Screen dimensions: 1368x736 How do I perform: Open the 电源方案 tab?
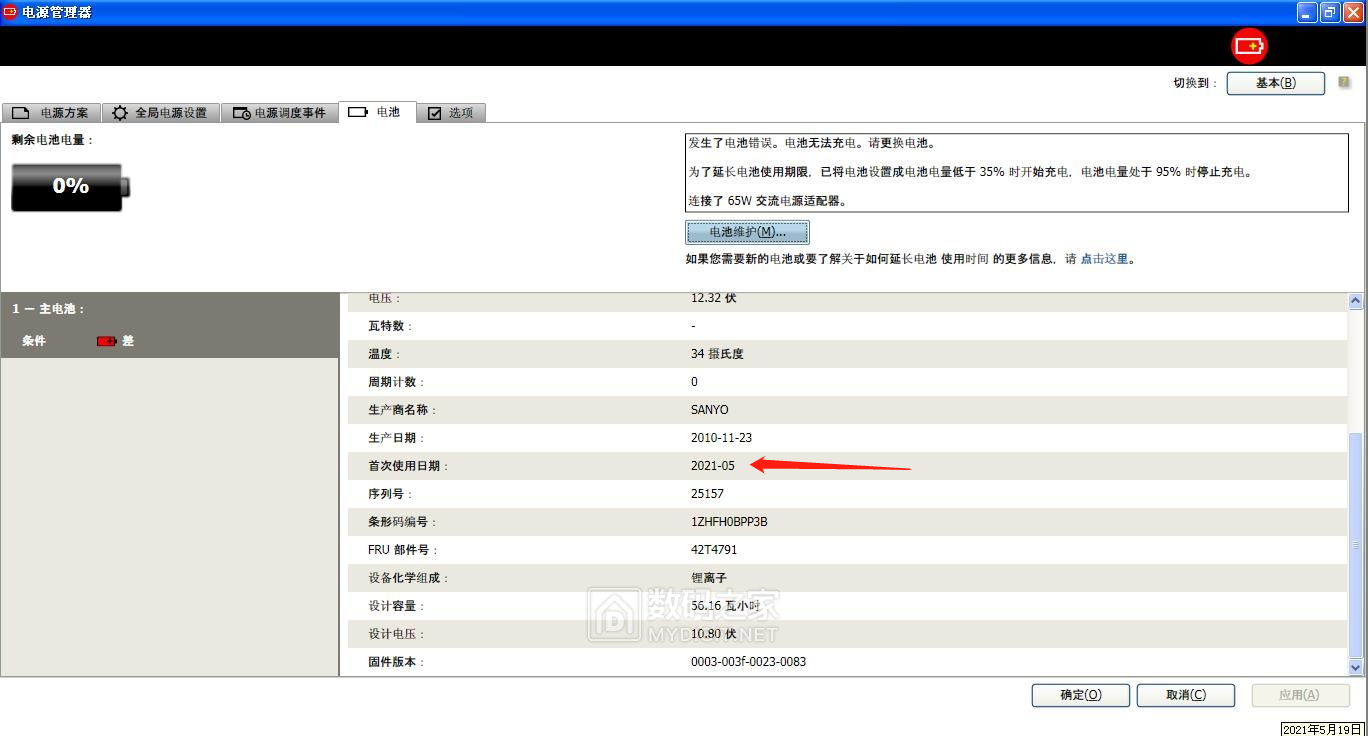(51, 113)
